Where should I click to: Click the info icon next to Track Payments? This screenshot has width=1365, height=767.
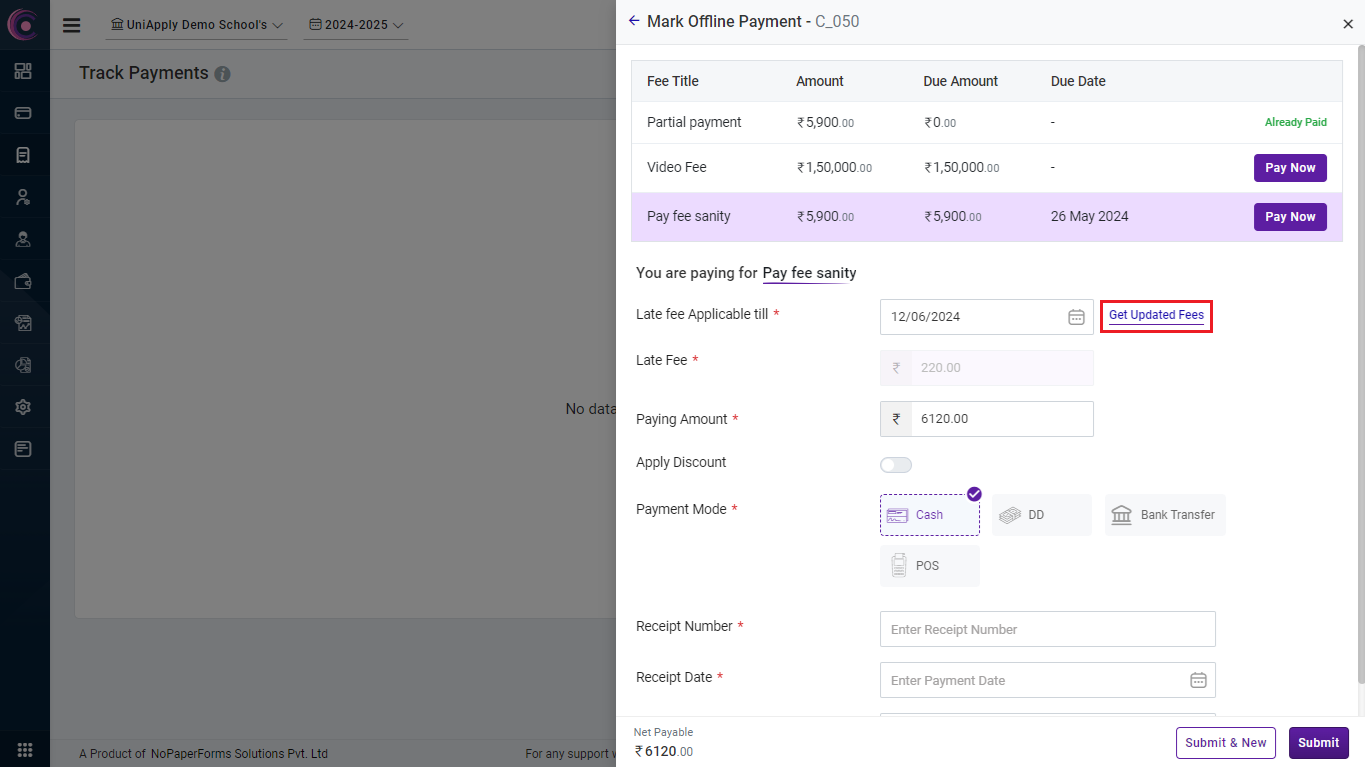(x=222, y=74)
